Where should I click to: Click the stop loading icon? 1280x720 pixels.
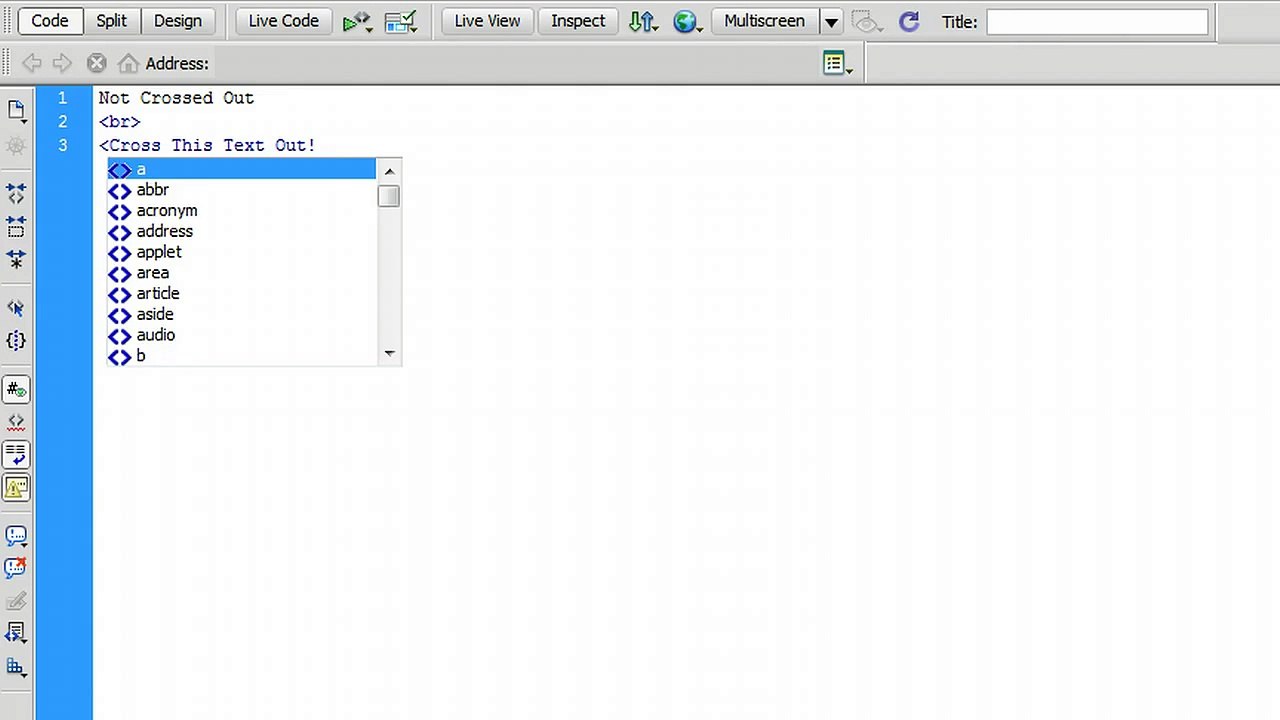click(96, 64)
